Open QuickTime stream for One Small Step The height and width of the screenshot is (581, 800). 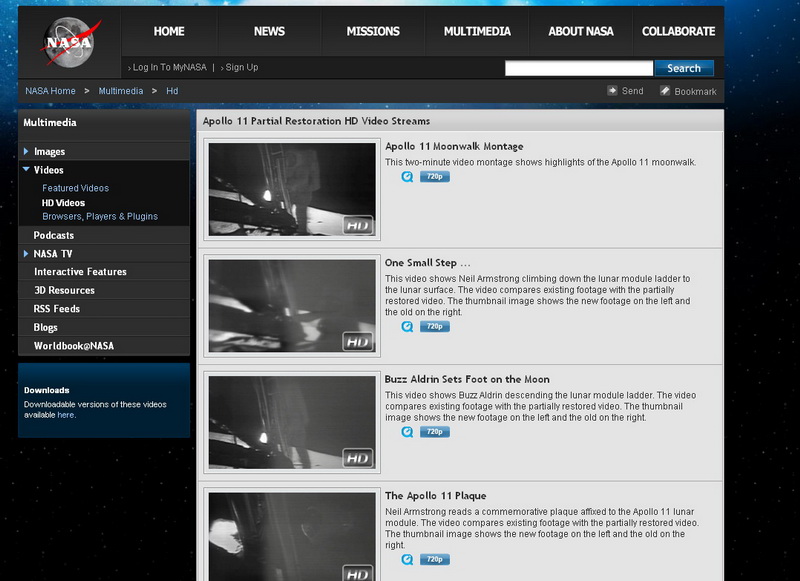coord(407,326)
